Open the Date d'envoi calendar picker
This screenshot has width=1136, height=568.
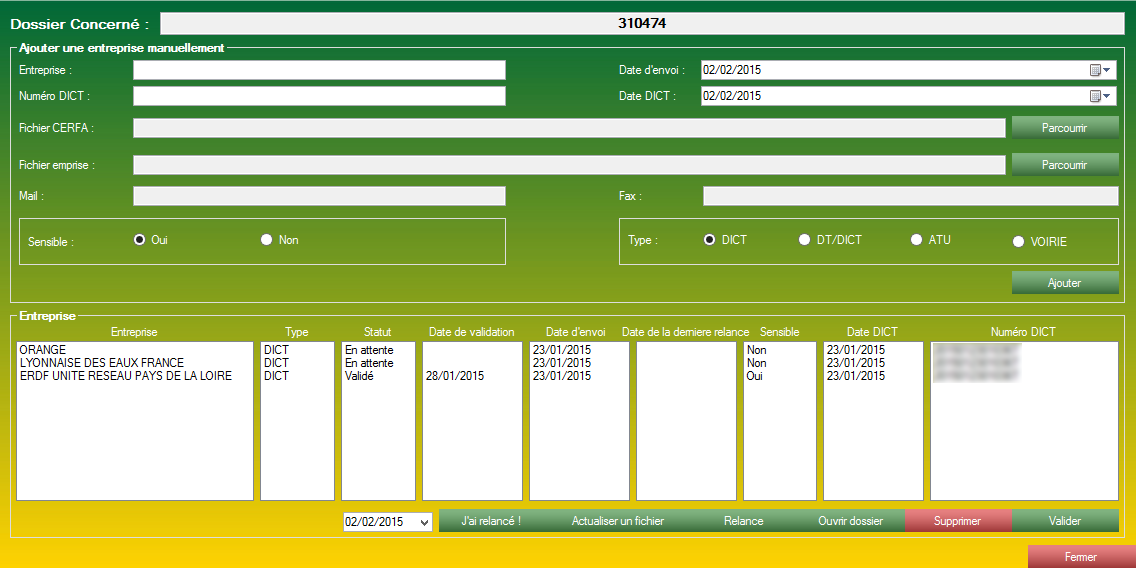tap(1100, 70)
